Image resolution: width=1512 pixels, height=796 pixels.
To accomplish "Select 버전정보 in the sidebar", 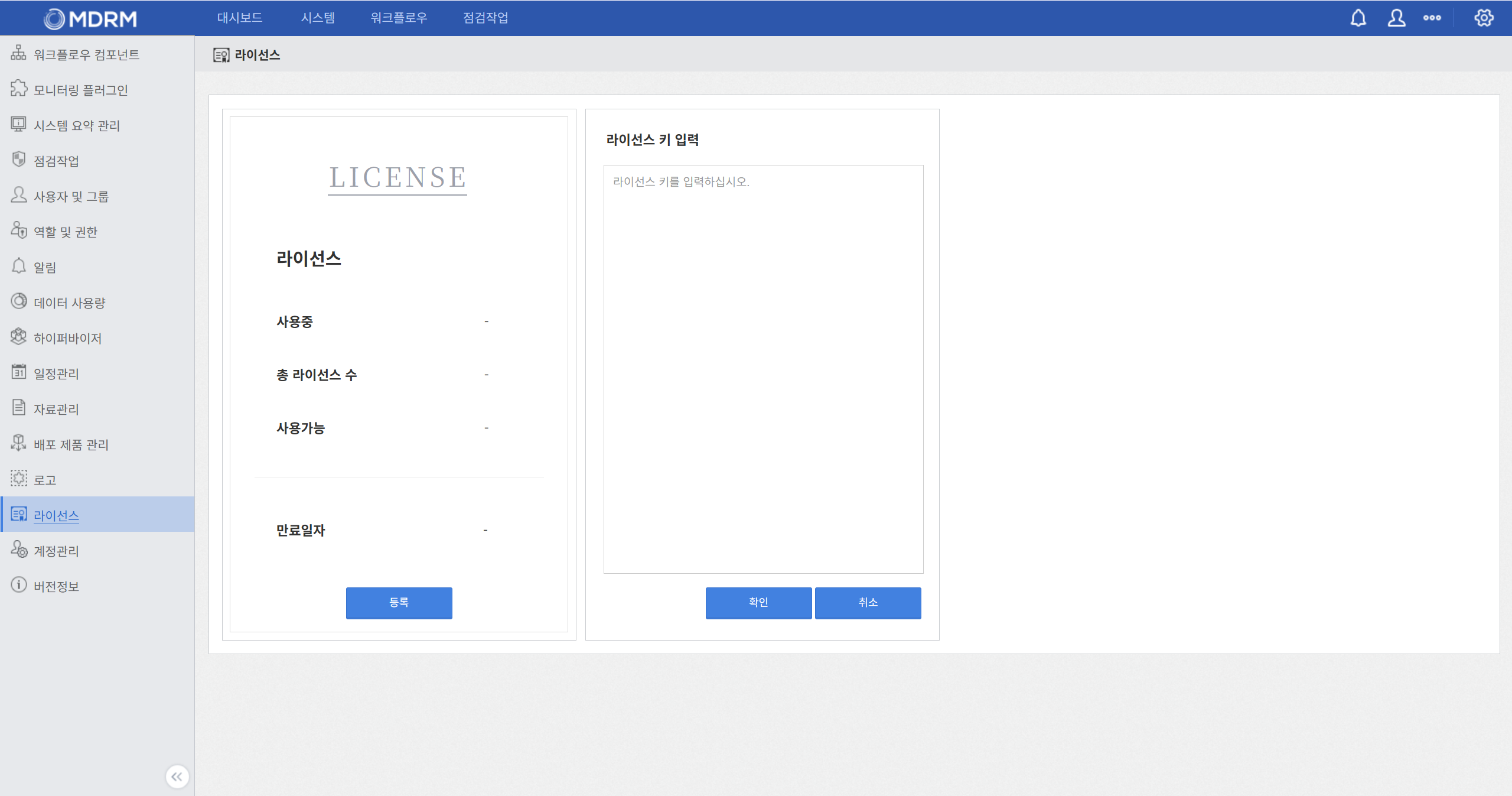I will click(x=56, y=586).
